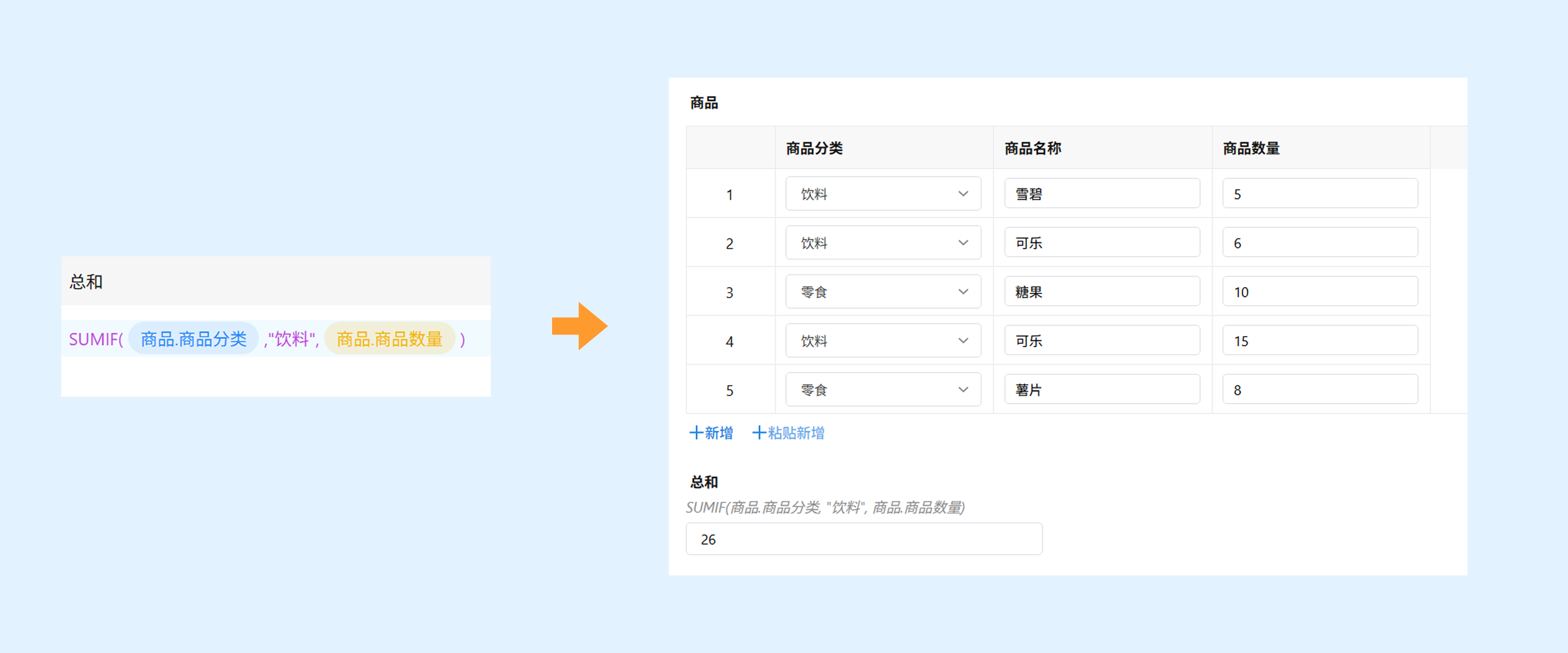Click the 商品数量 column header
1568x653 pixels.
point(1252,148)
